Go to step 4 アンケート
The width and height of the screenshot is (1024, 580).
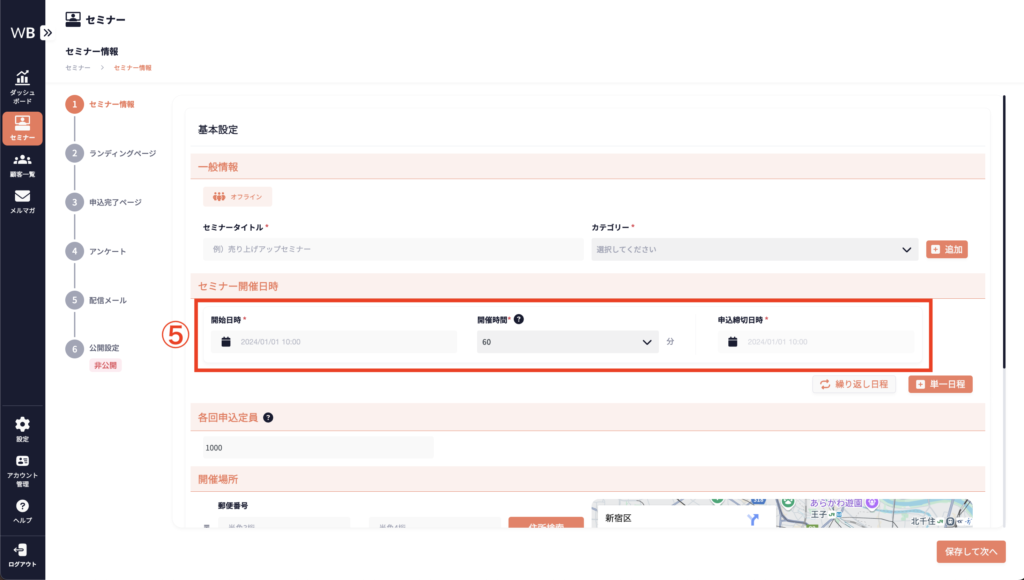(x=74, y=251)
